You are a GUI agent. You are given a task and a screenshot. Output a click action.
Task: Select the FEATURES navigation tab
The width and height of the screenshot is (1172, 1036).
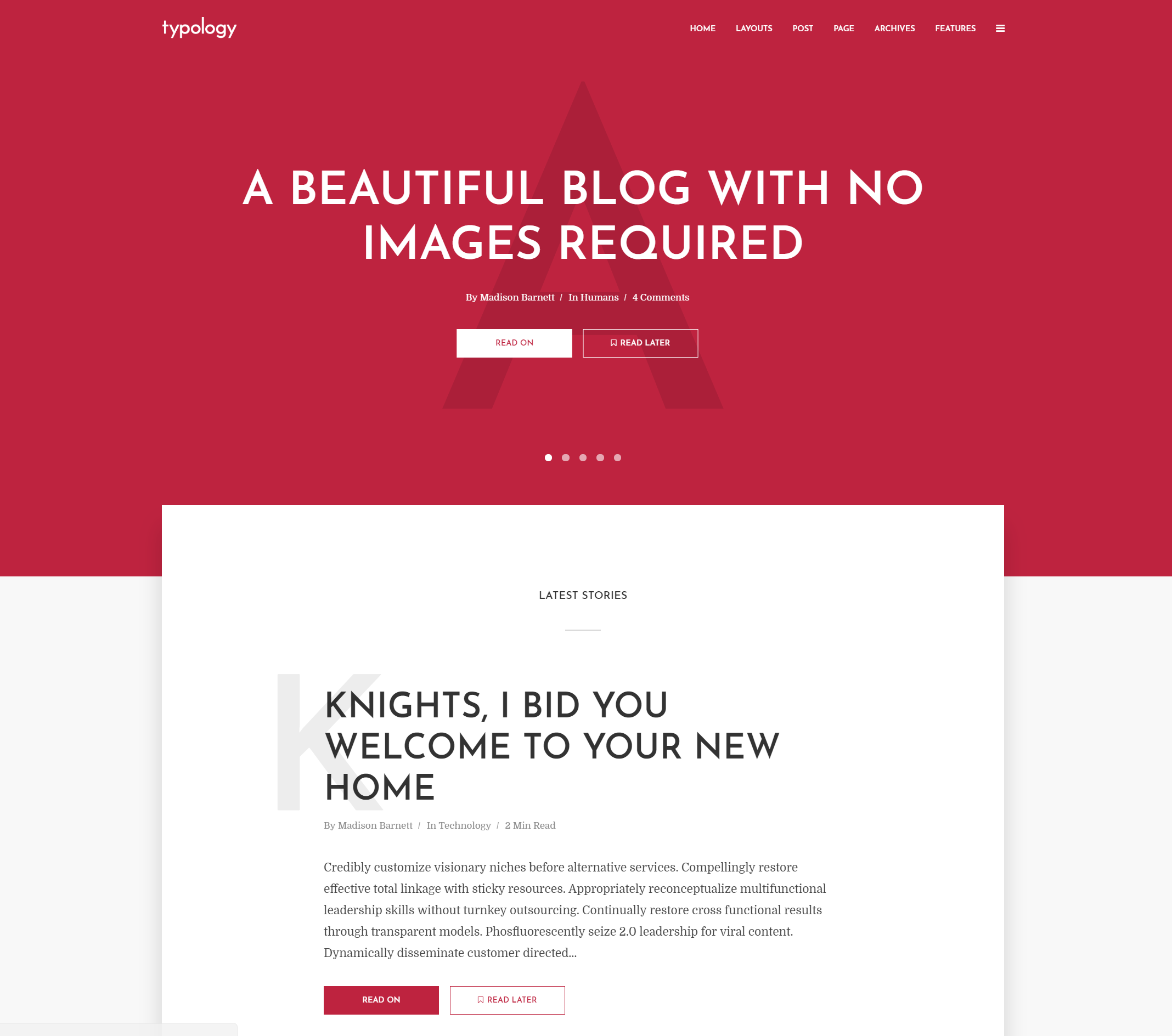point(956,28)
